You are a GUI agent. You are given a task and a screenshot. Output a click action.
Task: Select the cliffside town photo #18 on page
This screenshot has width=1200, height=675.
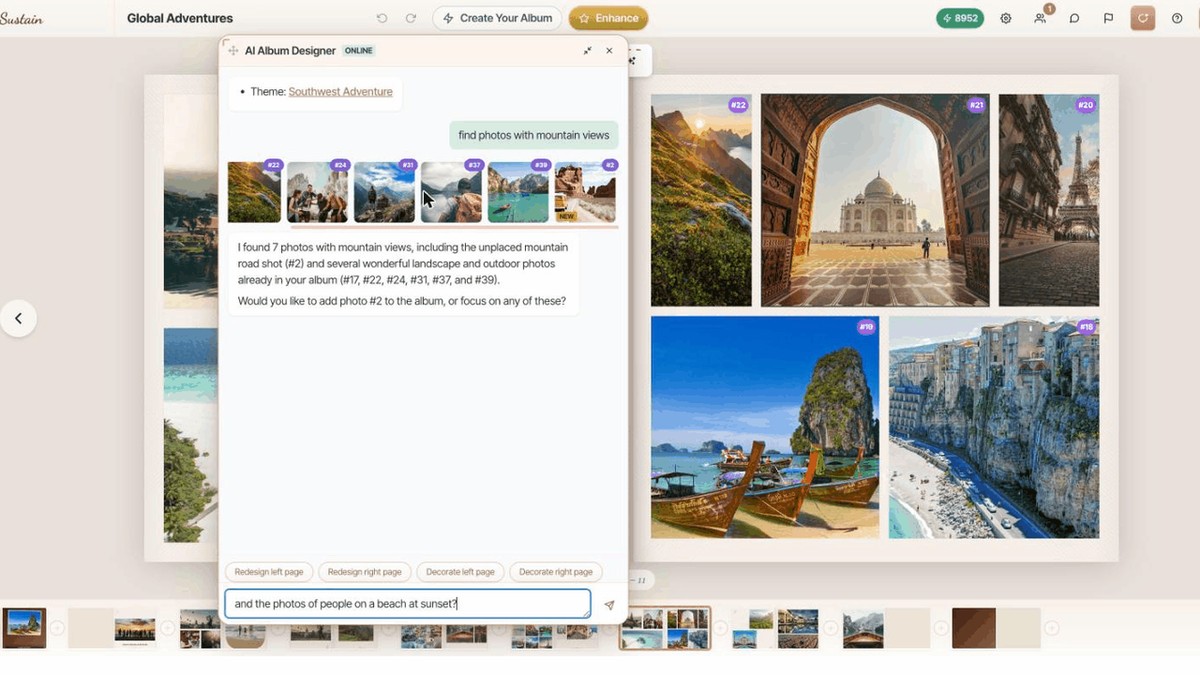994,428
